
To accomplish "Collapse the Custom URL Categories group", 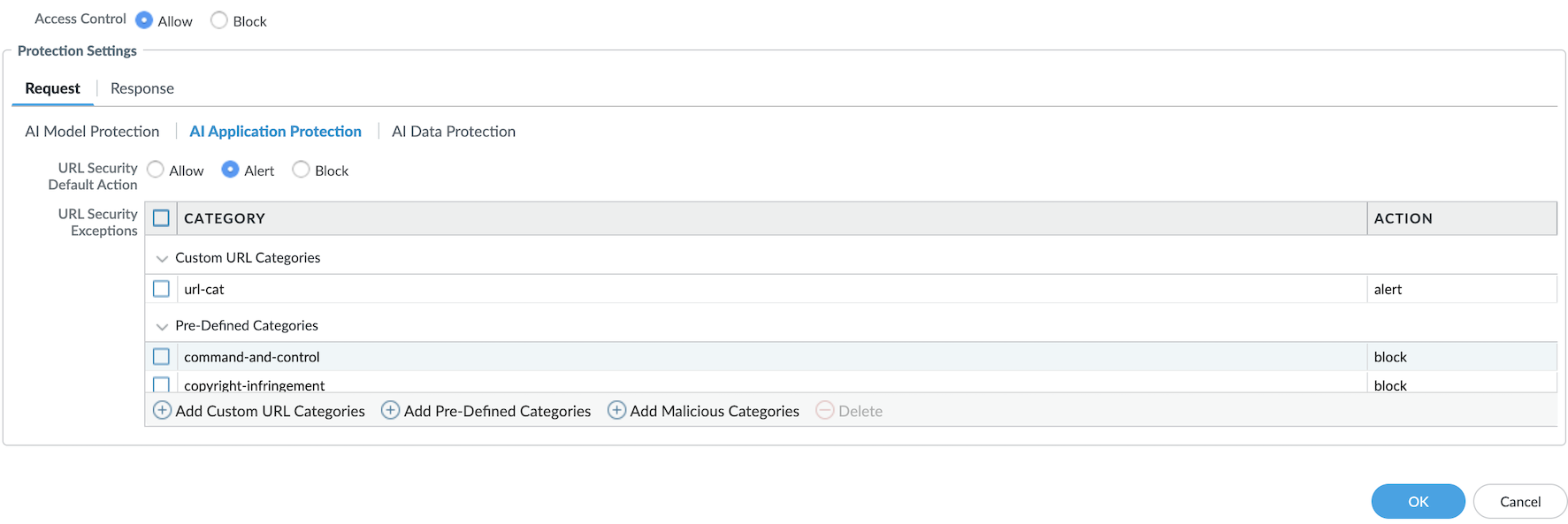I will click(x=162, y=259).
